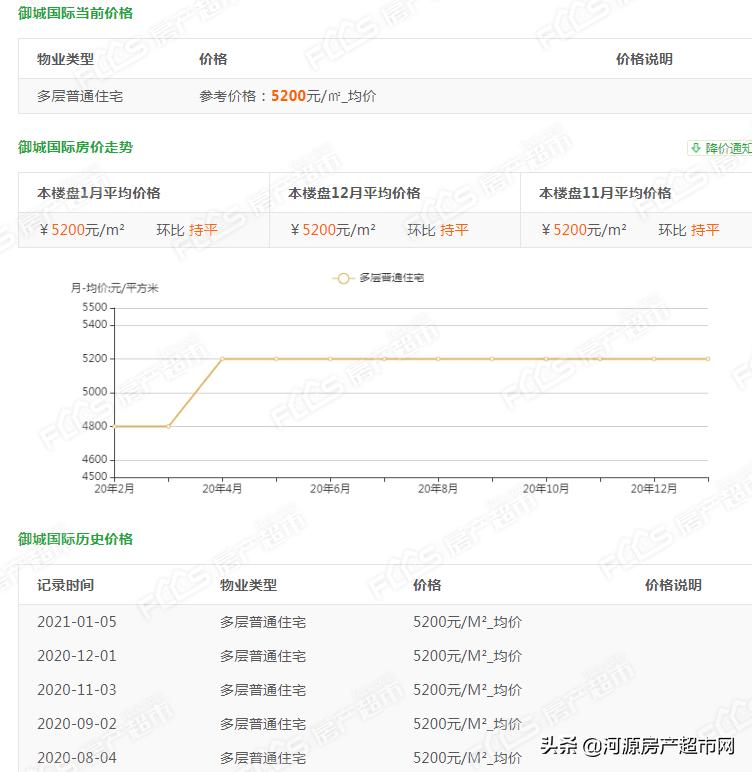The image size is (752, 772).
Task: Select the 御城国际房价走势 heading
Action: point(75,147)
